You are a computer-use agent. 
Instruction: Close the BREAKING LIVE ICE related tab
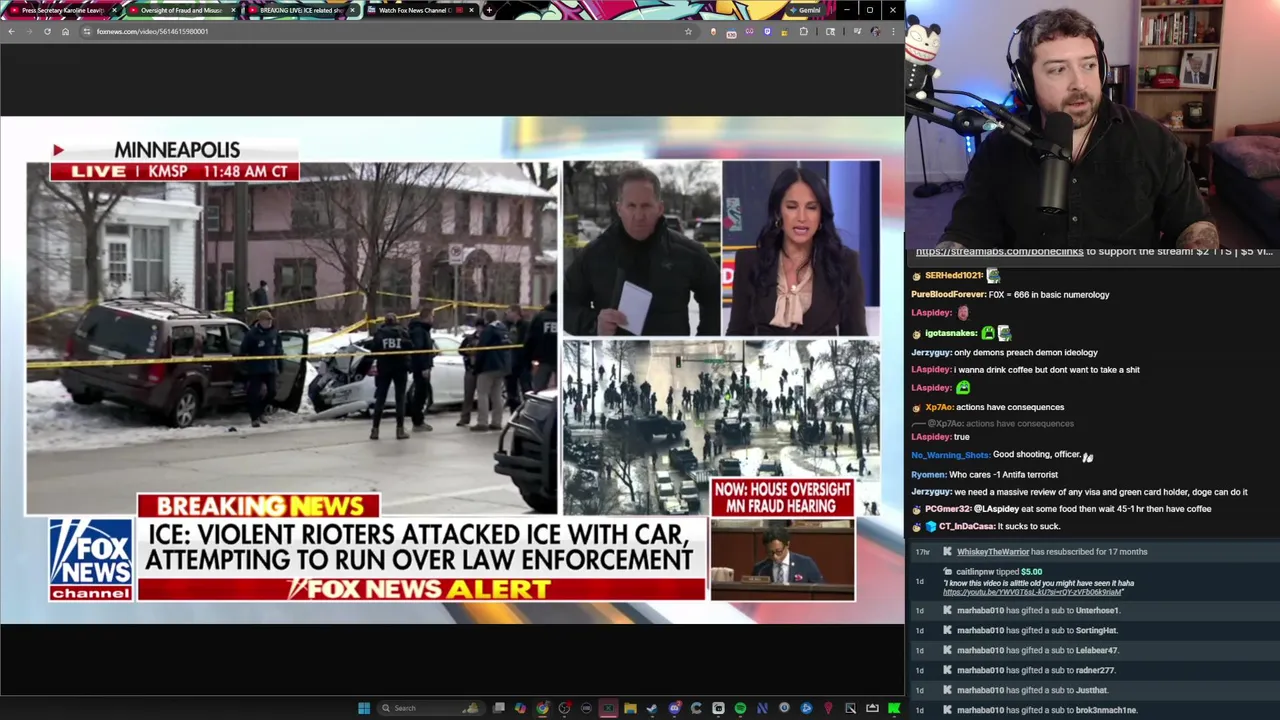tap(352, 10)
